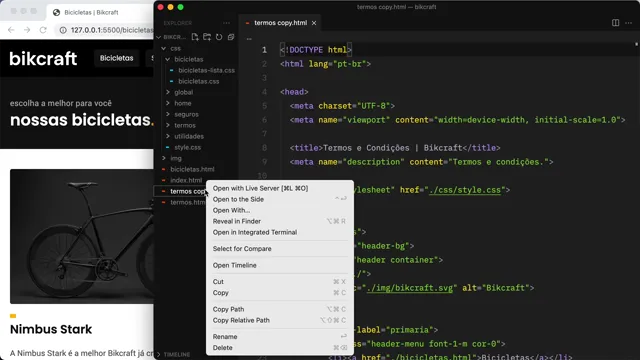Click the Bicicletas navigation link
Screen dimensions: 640x360
[117, 58]
